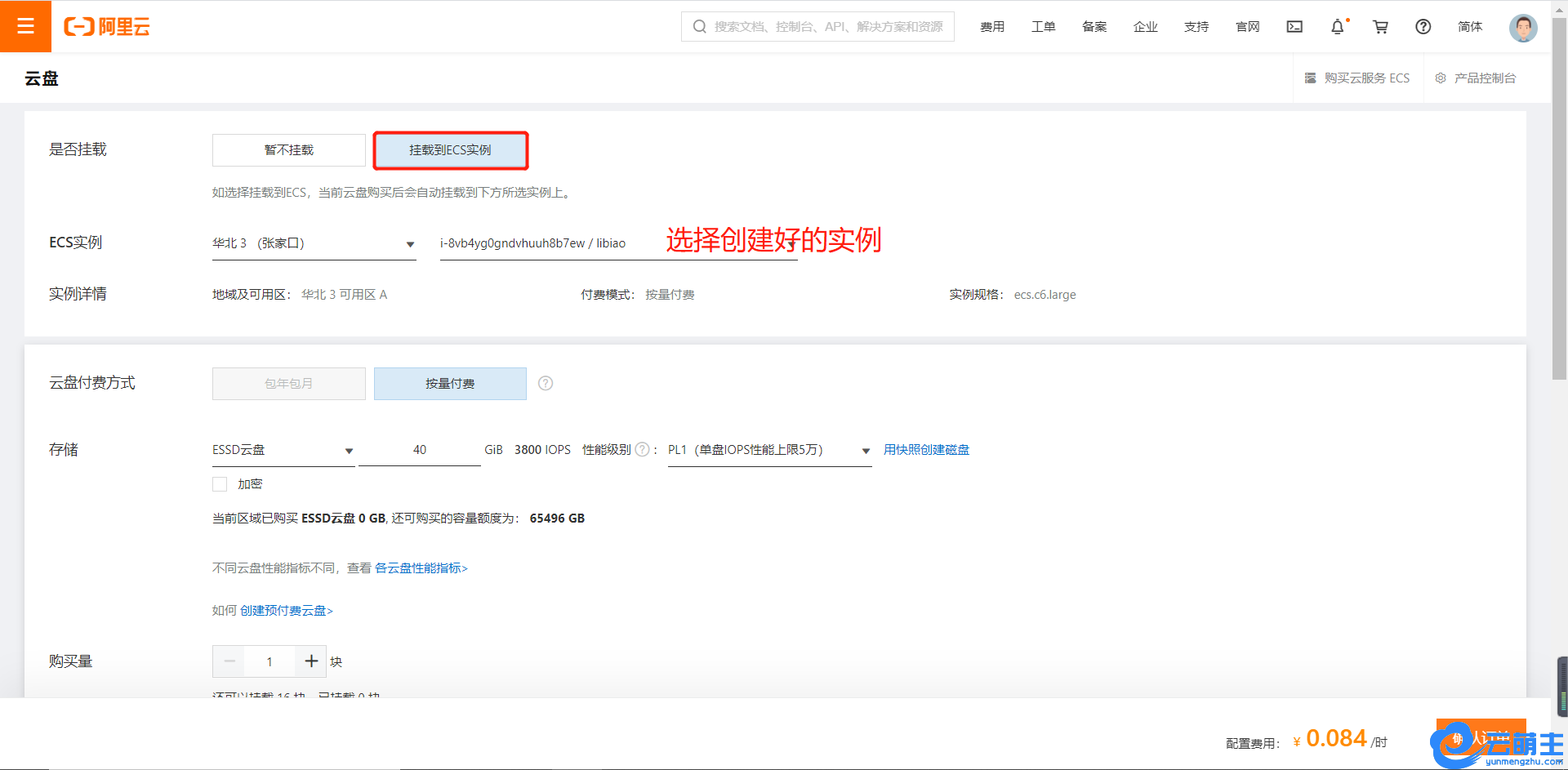Viewport: 1568px width, 770px height.
Task: Open the shopping cart
Action: [1380, 27]
